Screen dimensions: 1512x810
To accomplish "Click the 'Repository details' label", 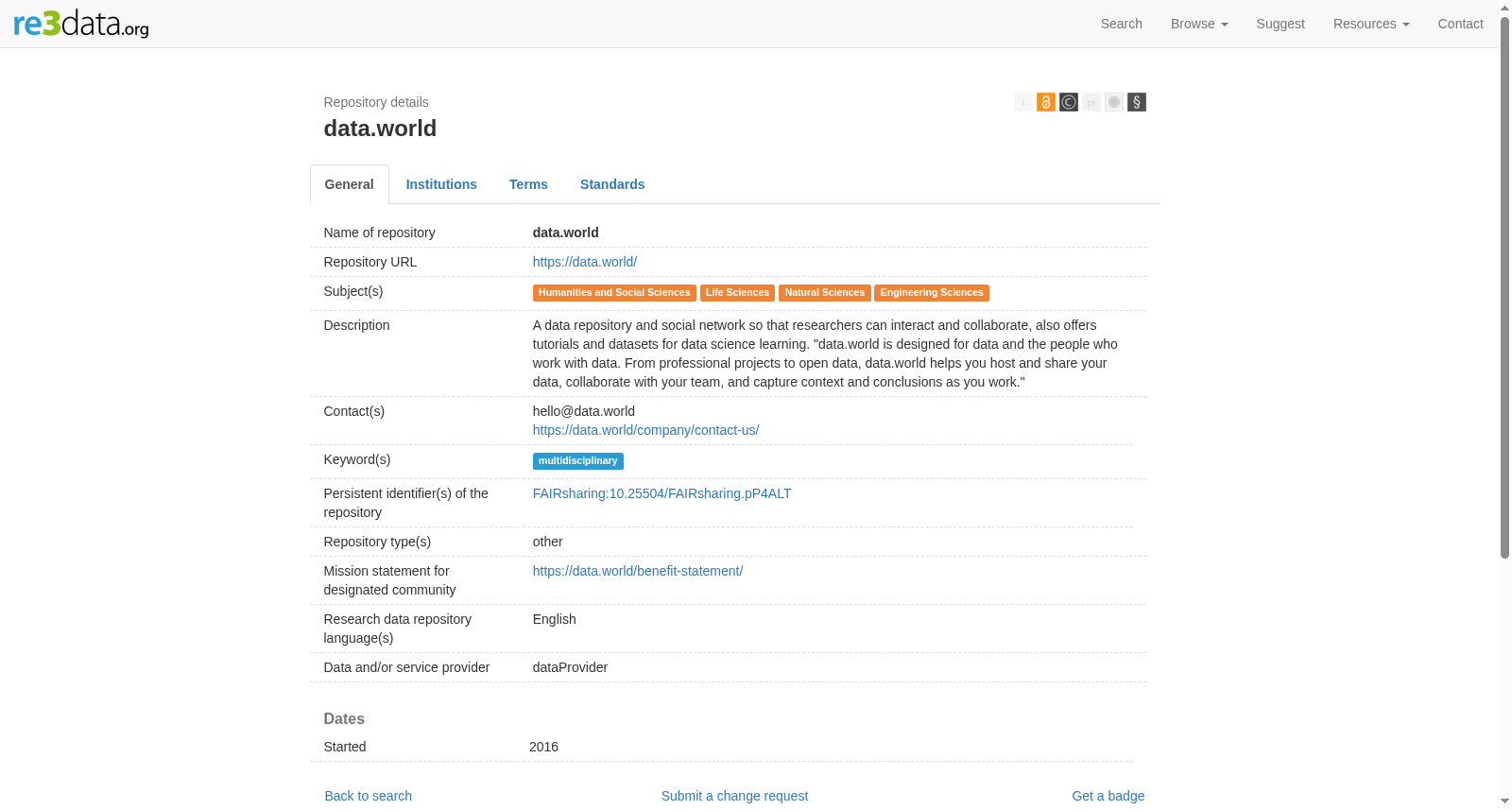I will 376,102.
